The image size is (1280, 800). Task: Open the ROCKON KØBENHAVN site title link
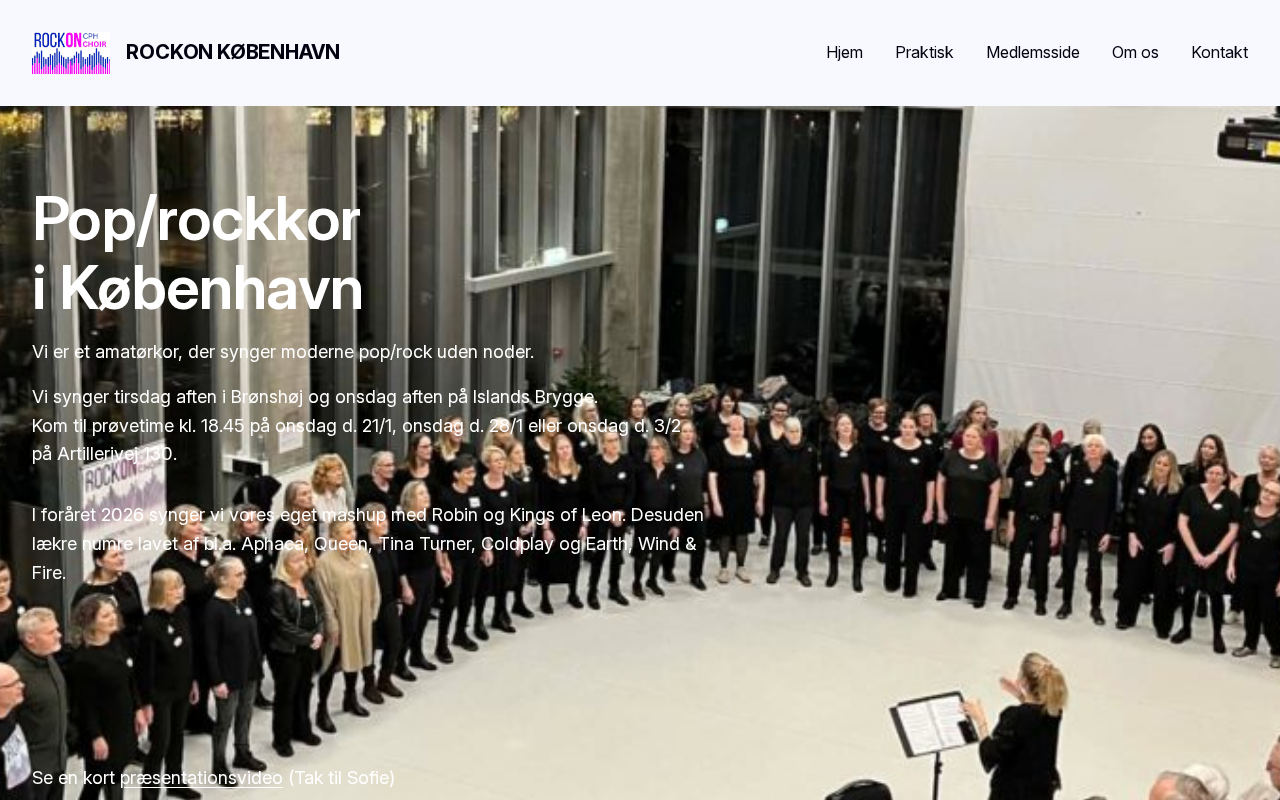(232, 52)
